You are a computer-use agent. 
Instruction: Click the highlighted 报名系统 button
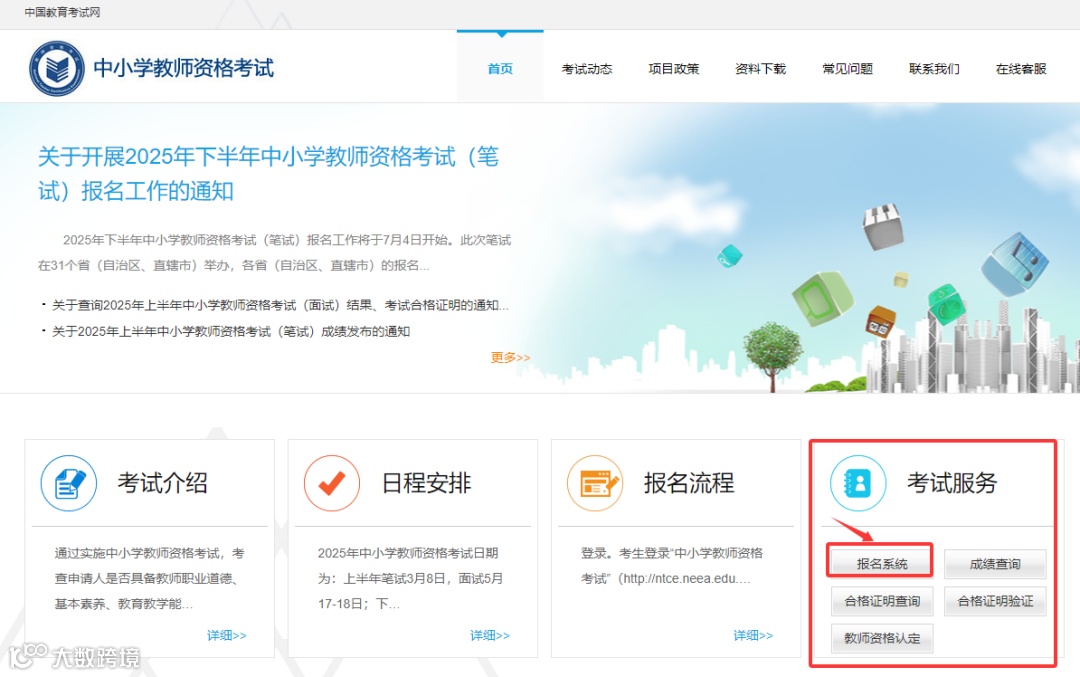[879, 561]
